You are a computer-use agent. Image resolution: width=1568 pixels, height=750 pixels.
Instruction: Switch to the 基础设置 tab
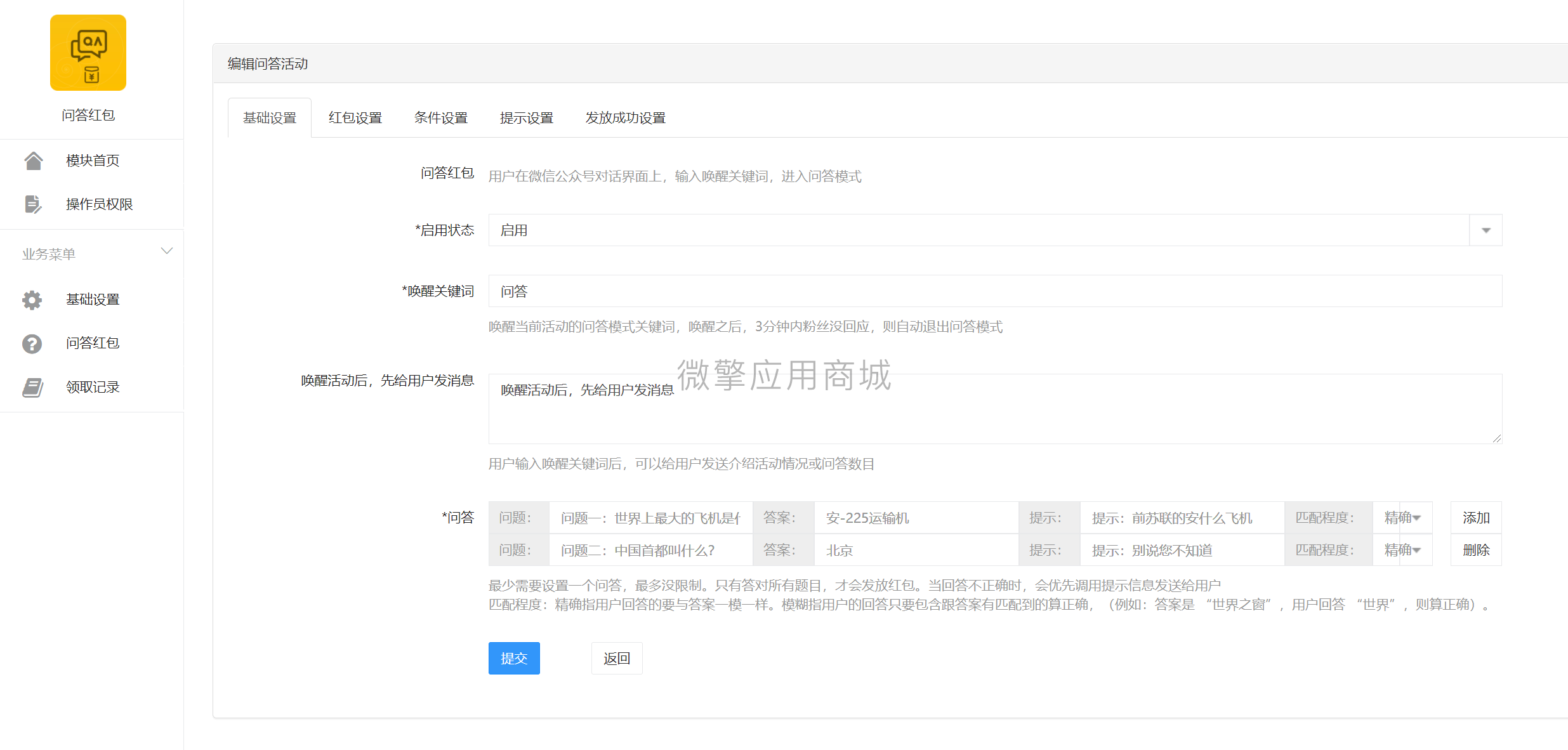[x=270, y=118]
